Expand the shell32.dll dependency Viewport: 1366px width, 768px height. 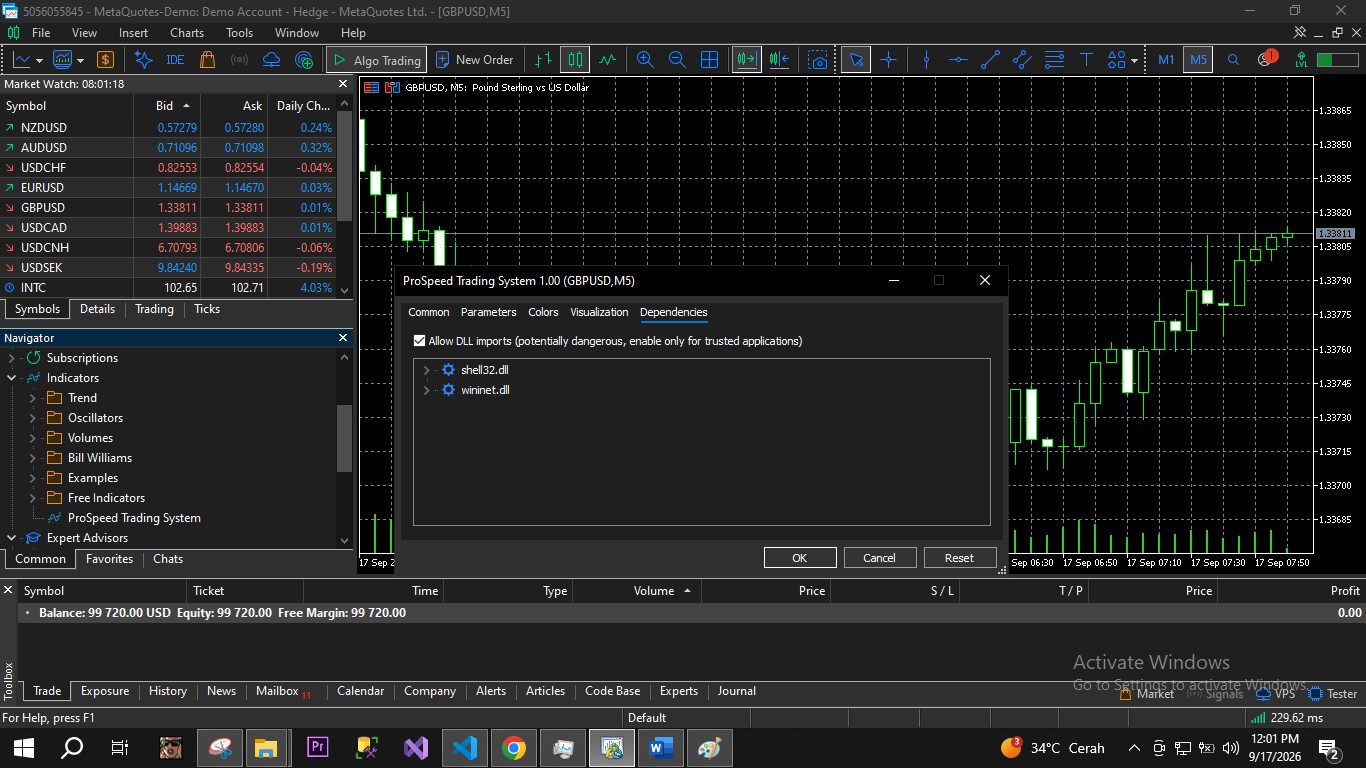pyautogui.click(x=427, y=370)
